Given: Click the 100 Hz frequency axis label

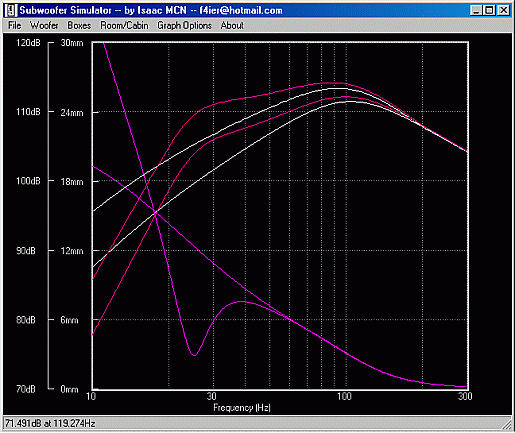Looking at the screenshot, I should (x=344, y=396).
